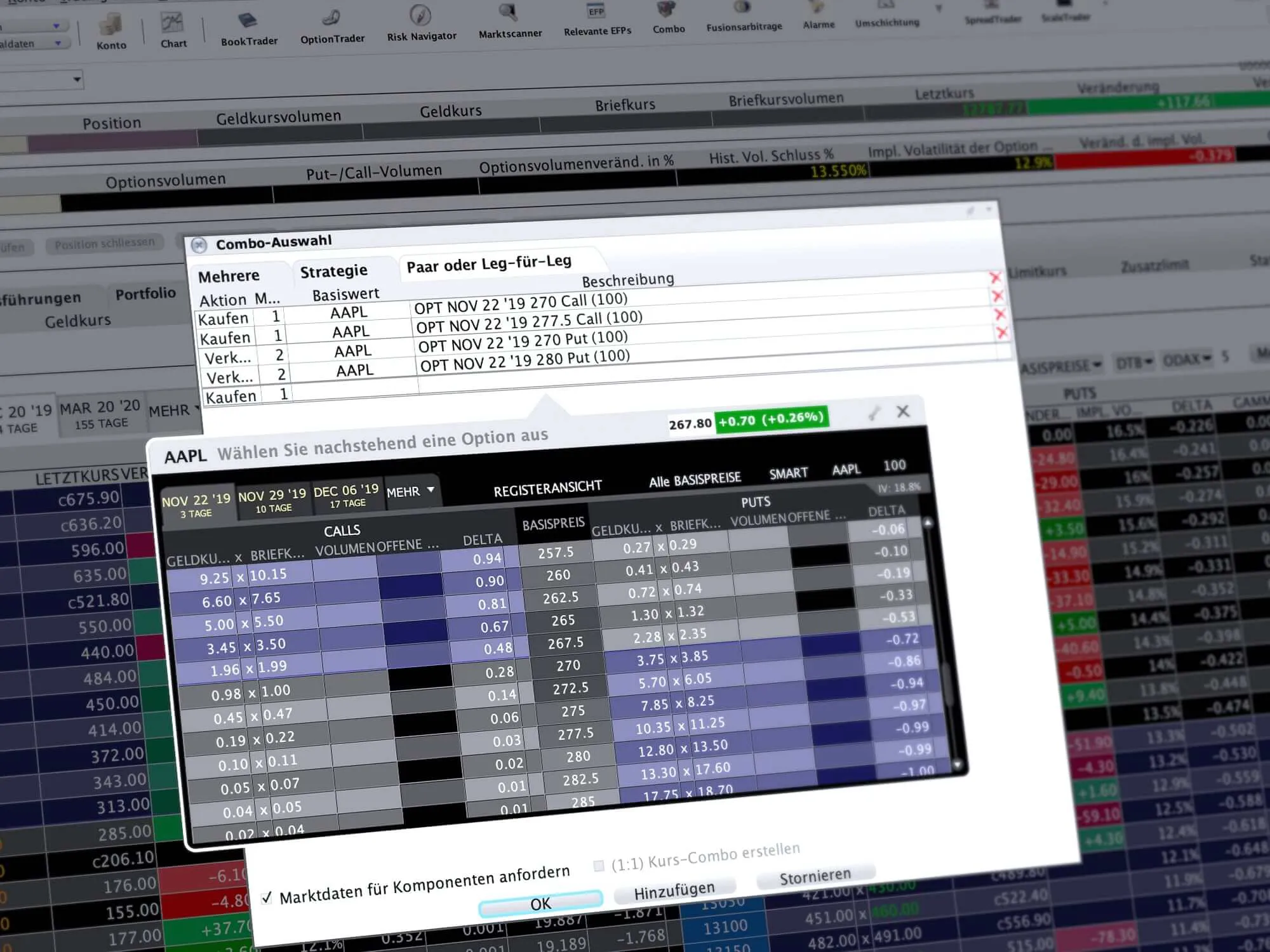Open the Chart tool

point(173,30)
